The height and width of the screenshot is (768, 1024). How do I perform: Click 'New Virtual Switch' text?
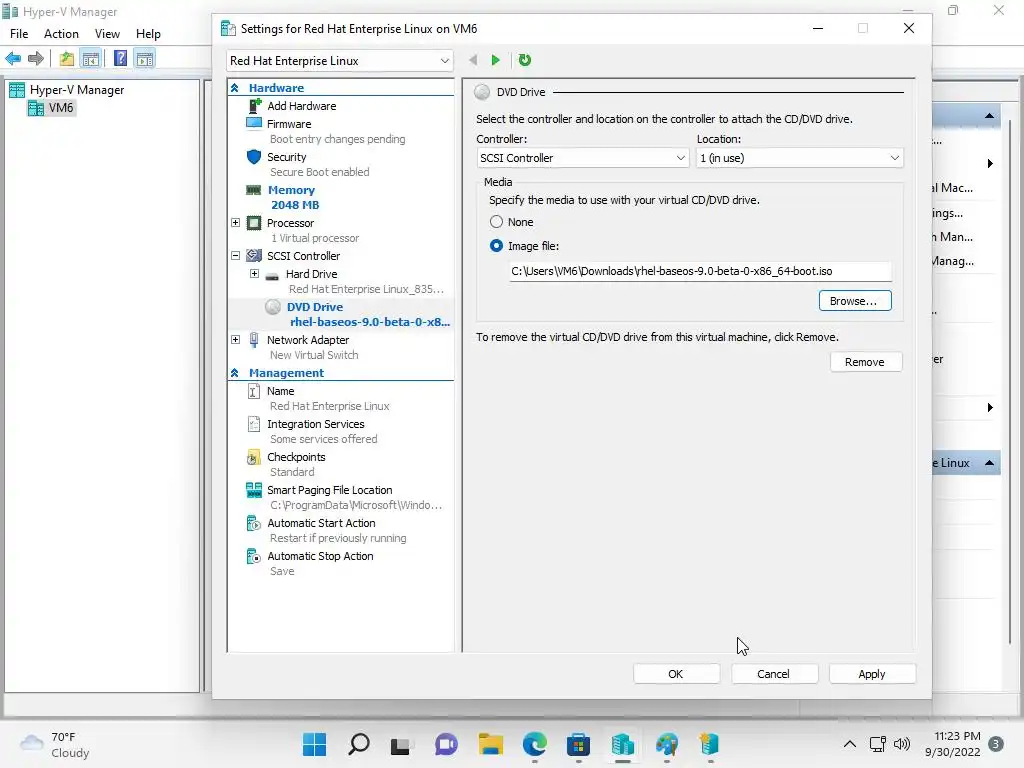[x=314, y=355]
